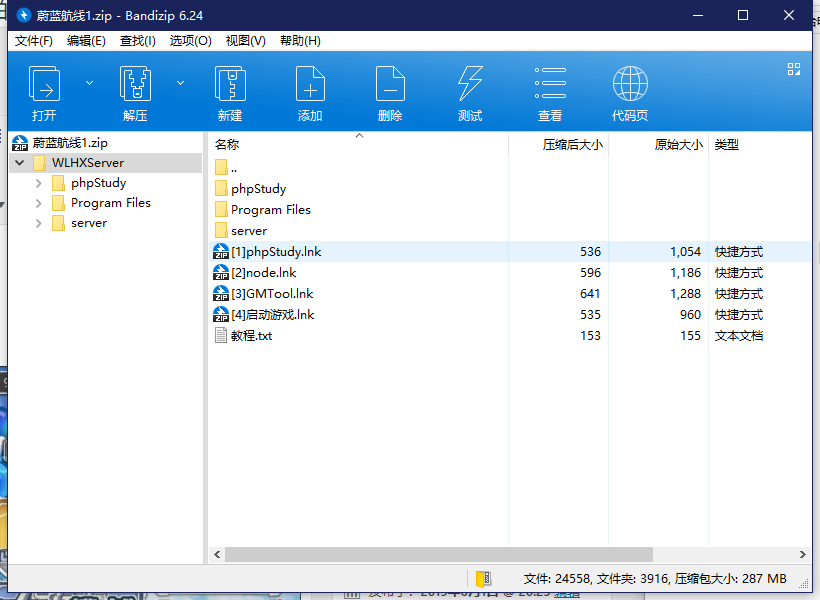Sort by the 原始大小 column header
820x600 pixels.
679,145
